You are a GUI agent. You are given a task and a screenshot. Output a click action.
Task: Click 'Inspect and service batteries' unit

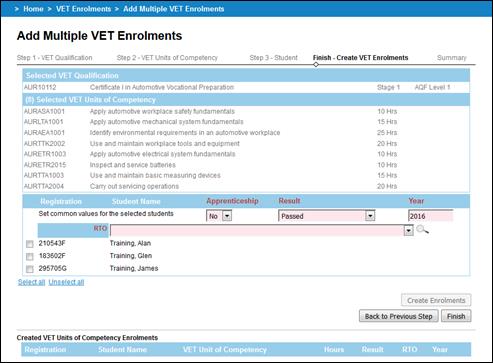click(132, 165)
